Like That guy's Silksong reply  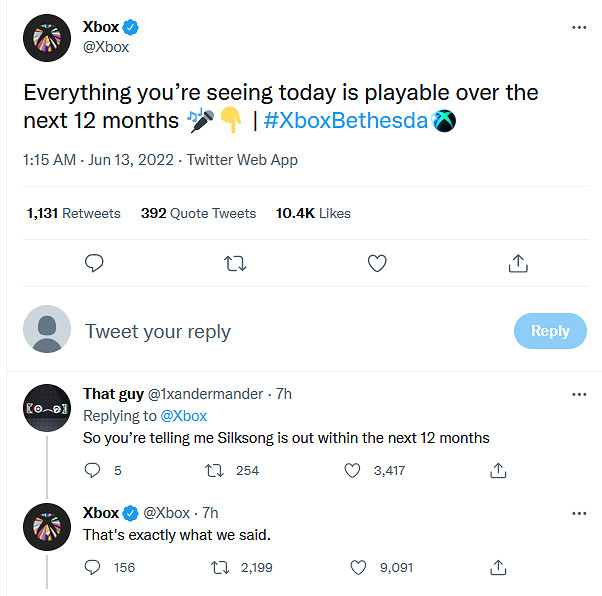(x=352, y=470)
